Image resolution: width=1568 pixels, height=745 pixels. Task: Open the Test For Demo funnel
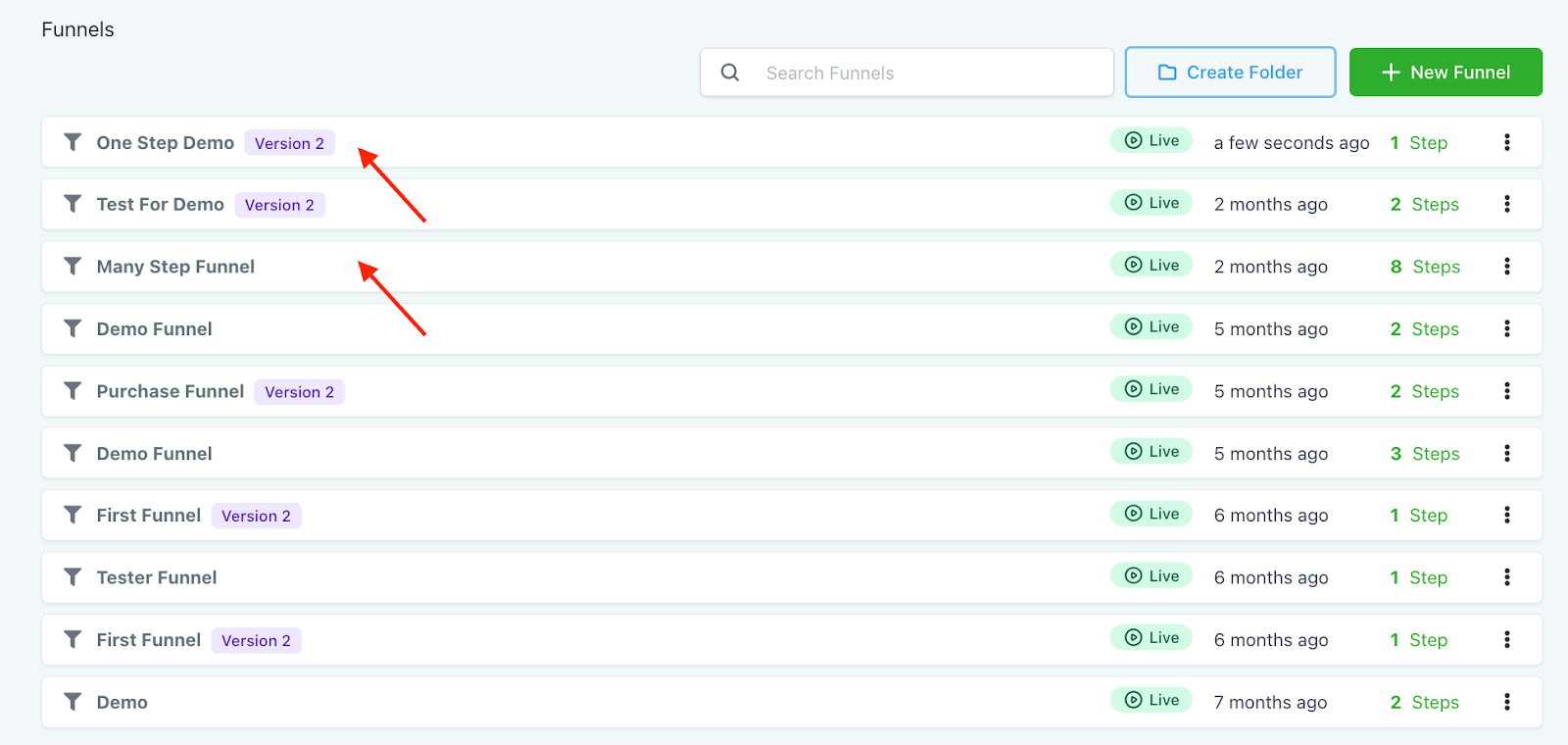(160, 204)
